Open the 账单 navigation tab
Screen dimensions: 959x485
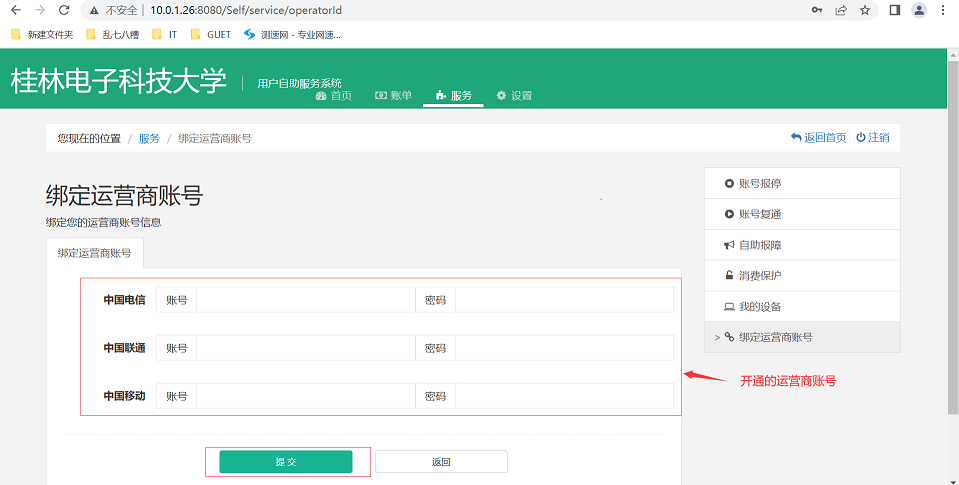tap(393, 96)
